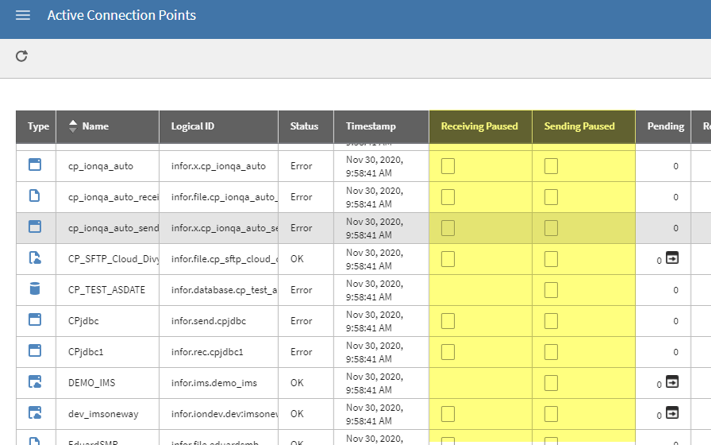The width and height of the screenshot is (711, 445).
Task: Click the type icon for cp_ionqa_auto row
Action: [35, 165]
